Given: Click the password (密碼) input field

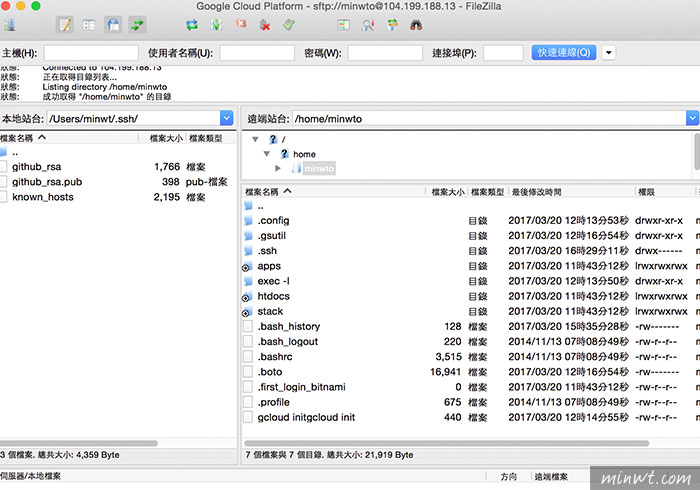Looking at the screenshot, I should (x=385, y=53).
